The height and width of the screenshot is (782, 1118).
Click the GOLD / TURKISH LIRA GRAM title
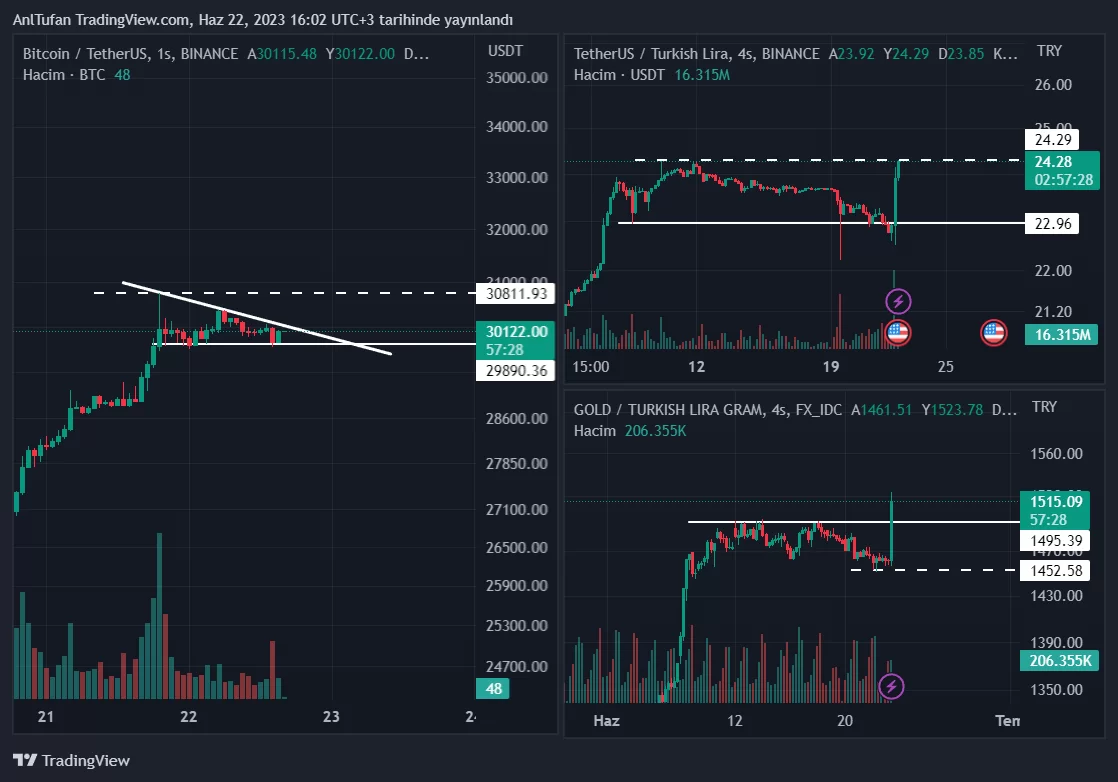(x=707, y=410)
